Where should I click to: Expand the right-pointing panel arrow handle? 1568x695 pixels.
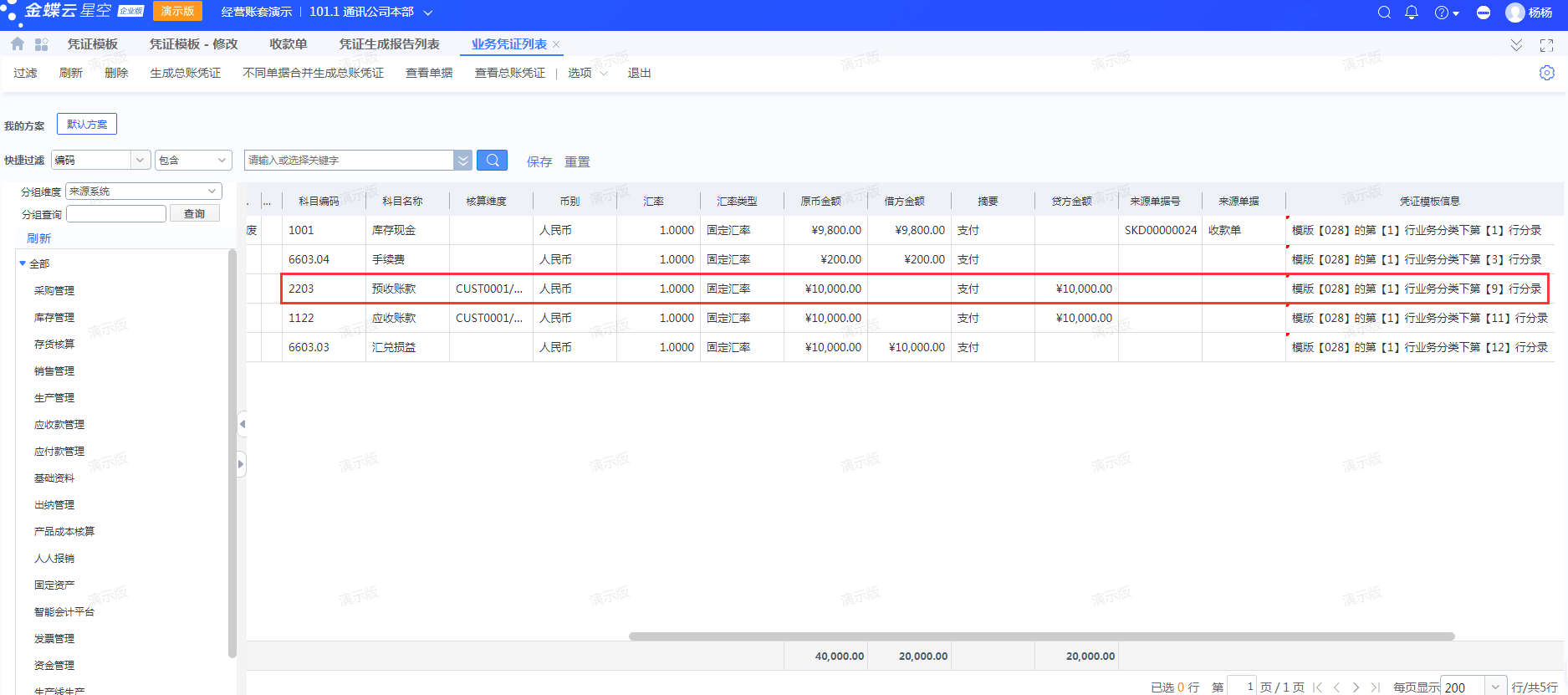click(242, 464)
